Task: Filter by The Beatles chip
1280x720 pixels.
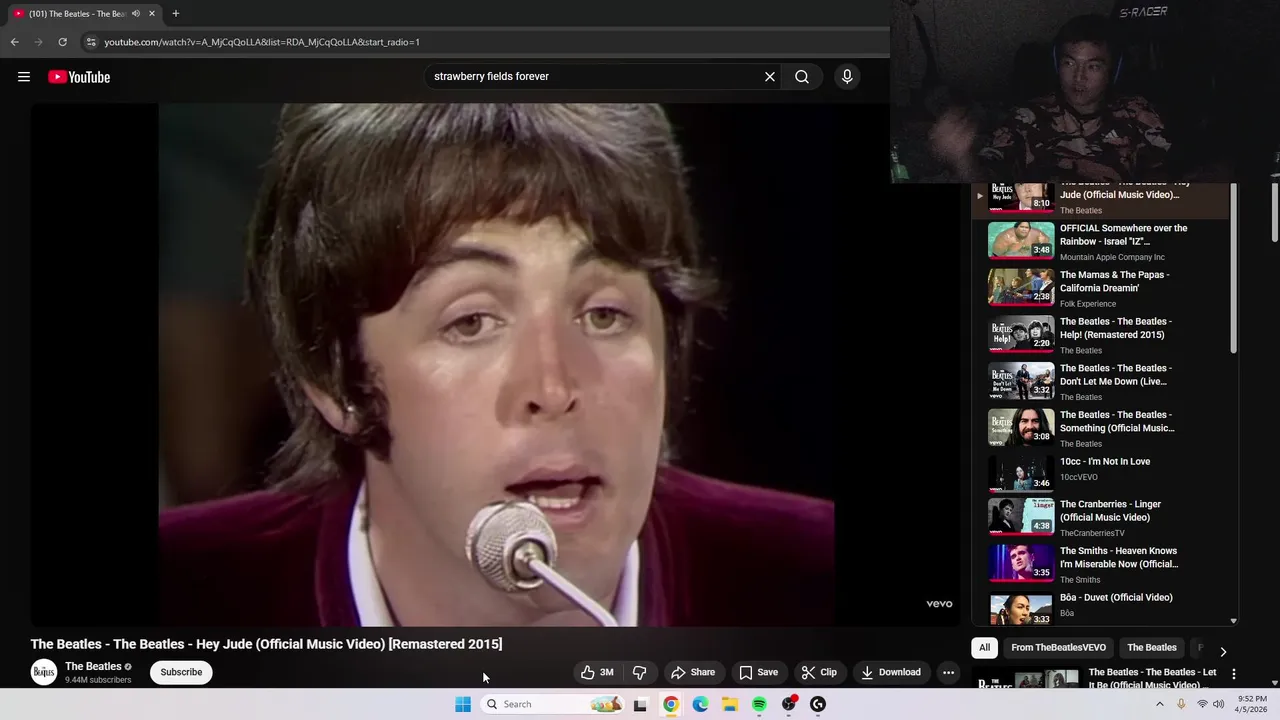Action: click(1151, 647)
